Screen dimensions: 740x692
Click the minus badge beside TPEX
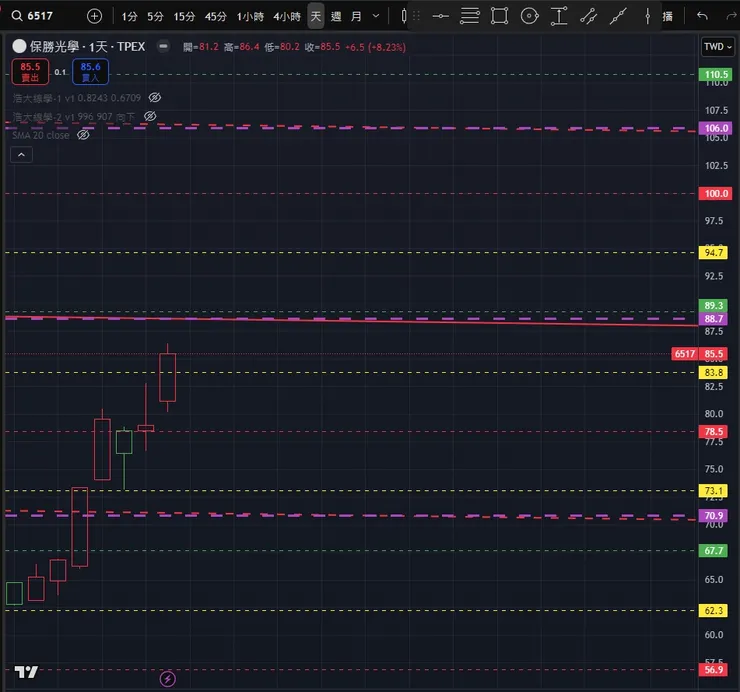pos(163,46)
